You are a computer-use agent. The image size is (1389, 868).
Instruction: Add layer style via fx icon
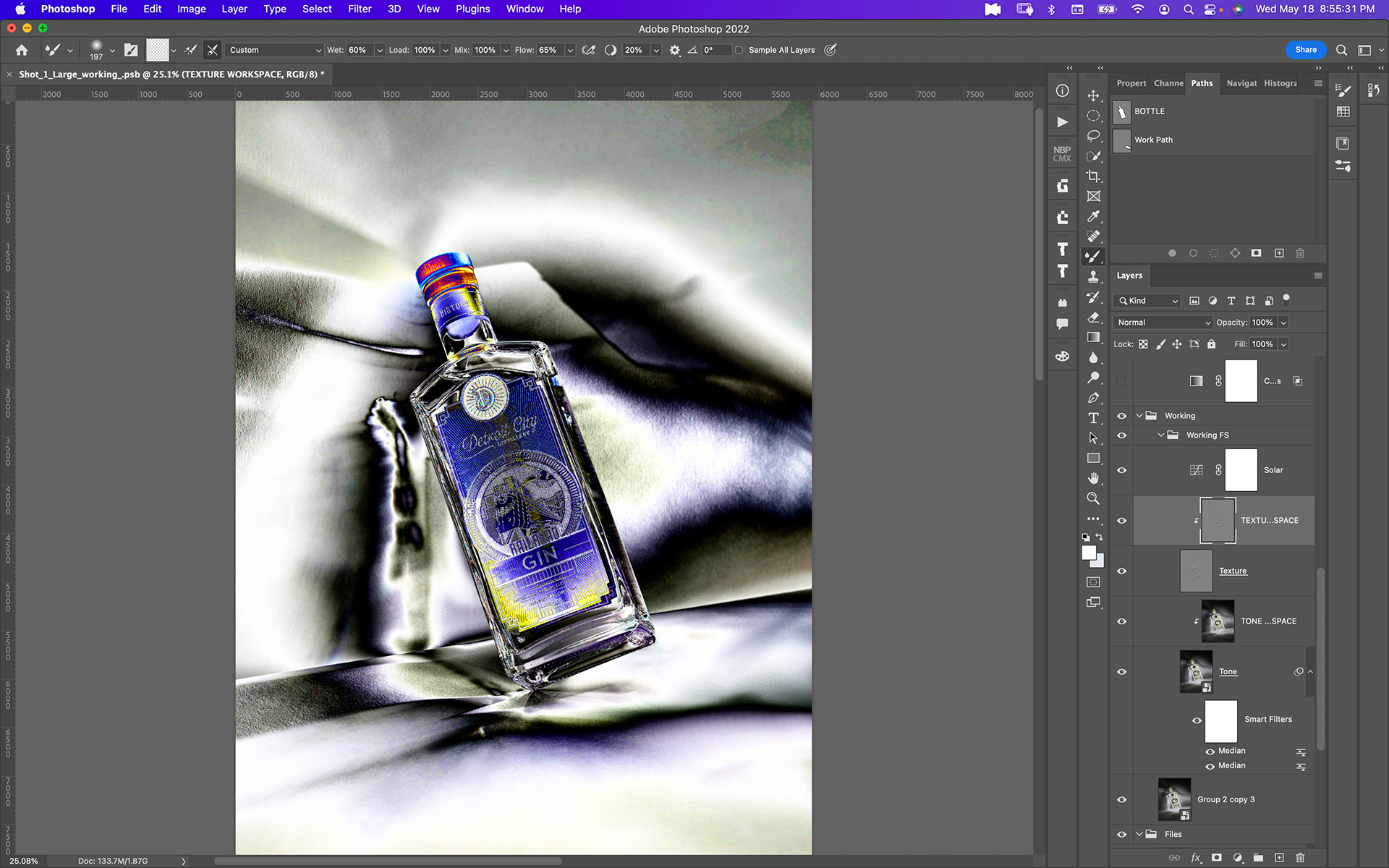[1196, 858]
